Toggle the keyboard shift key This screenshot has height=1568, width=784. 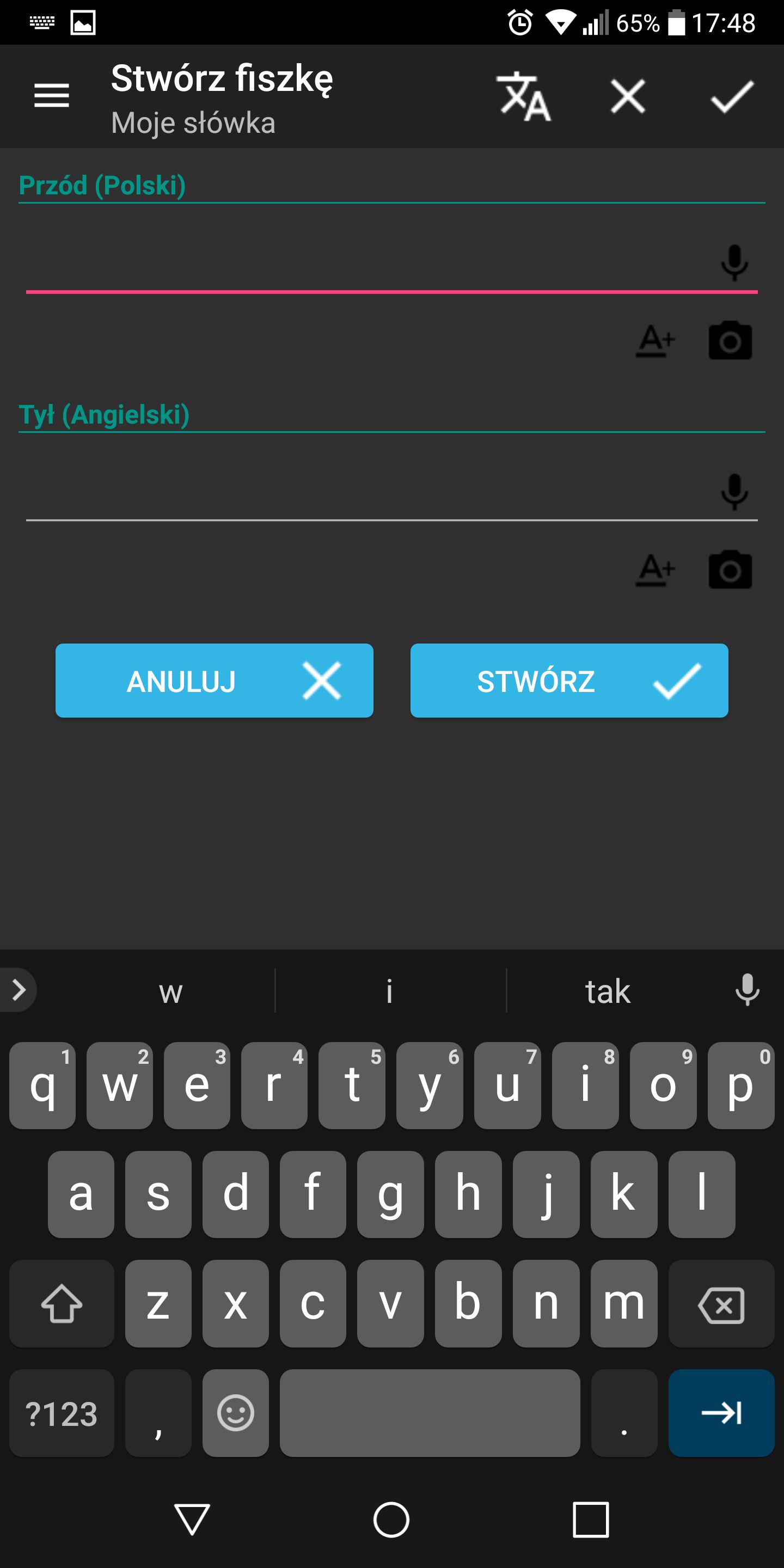tap(62, 1303)
